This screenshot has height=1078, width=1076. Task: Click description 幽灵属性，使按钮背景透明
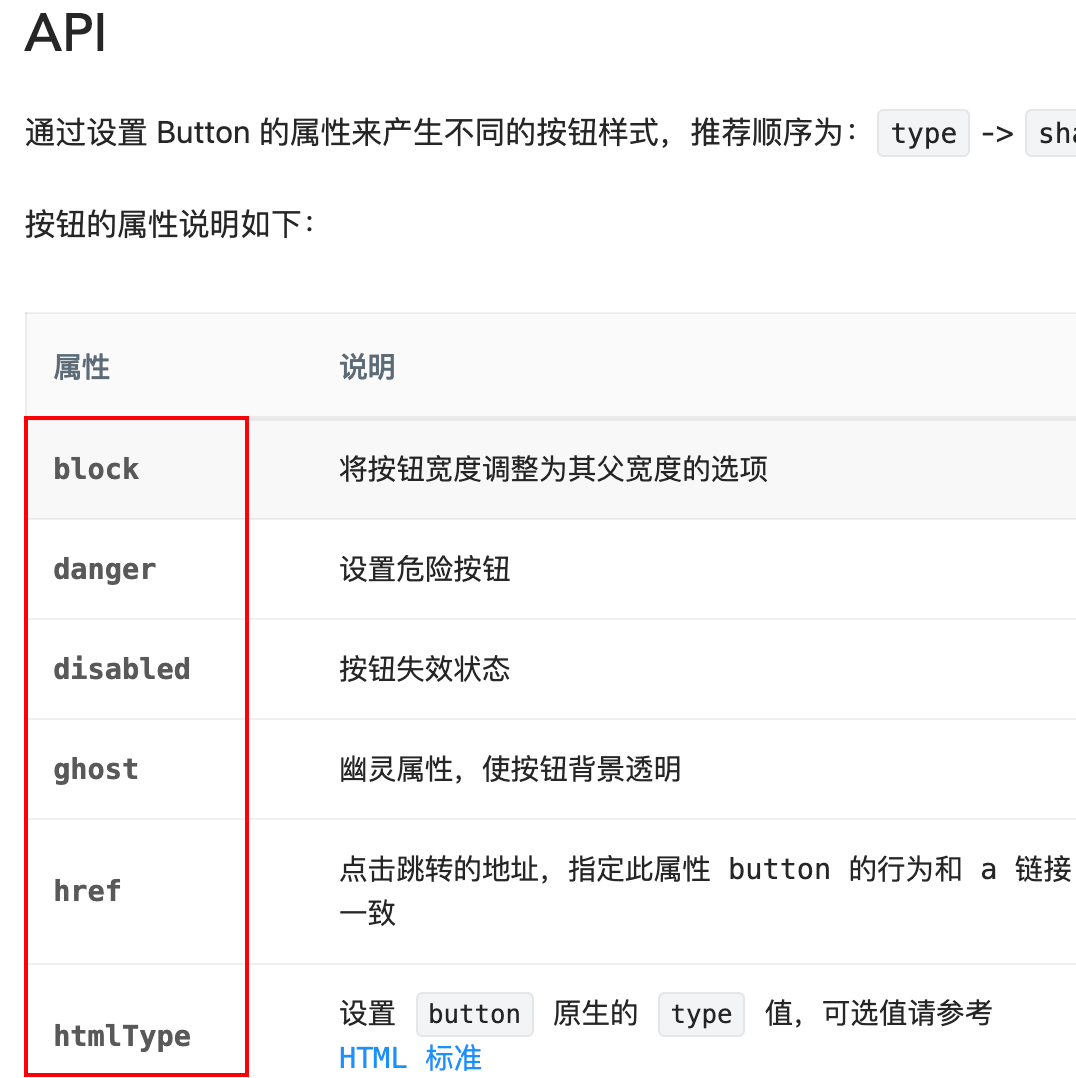(x=510, y=769)
